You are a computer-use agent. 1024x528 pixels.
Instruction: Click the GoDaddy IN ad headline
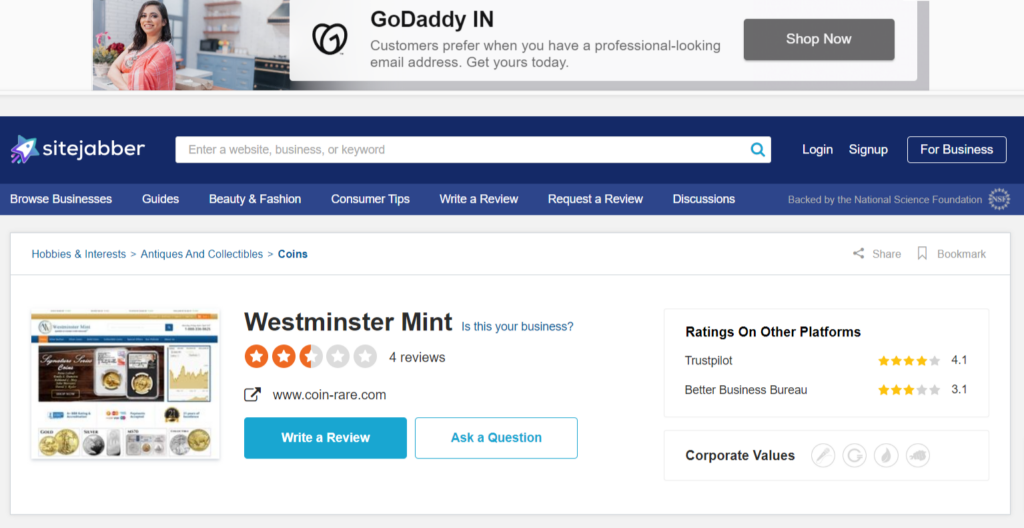coord(432,19)
